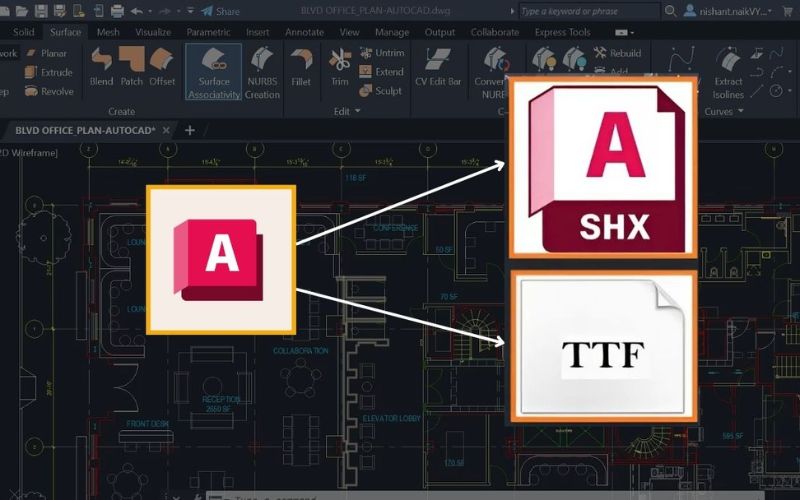Redo the last undone action

point(165,11)
